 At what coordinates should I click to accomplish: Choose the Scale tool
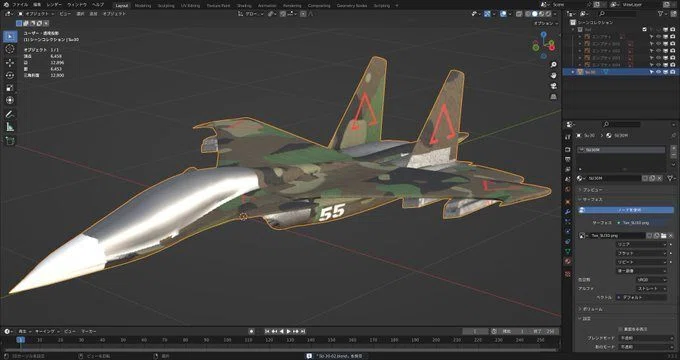[10, 88]
